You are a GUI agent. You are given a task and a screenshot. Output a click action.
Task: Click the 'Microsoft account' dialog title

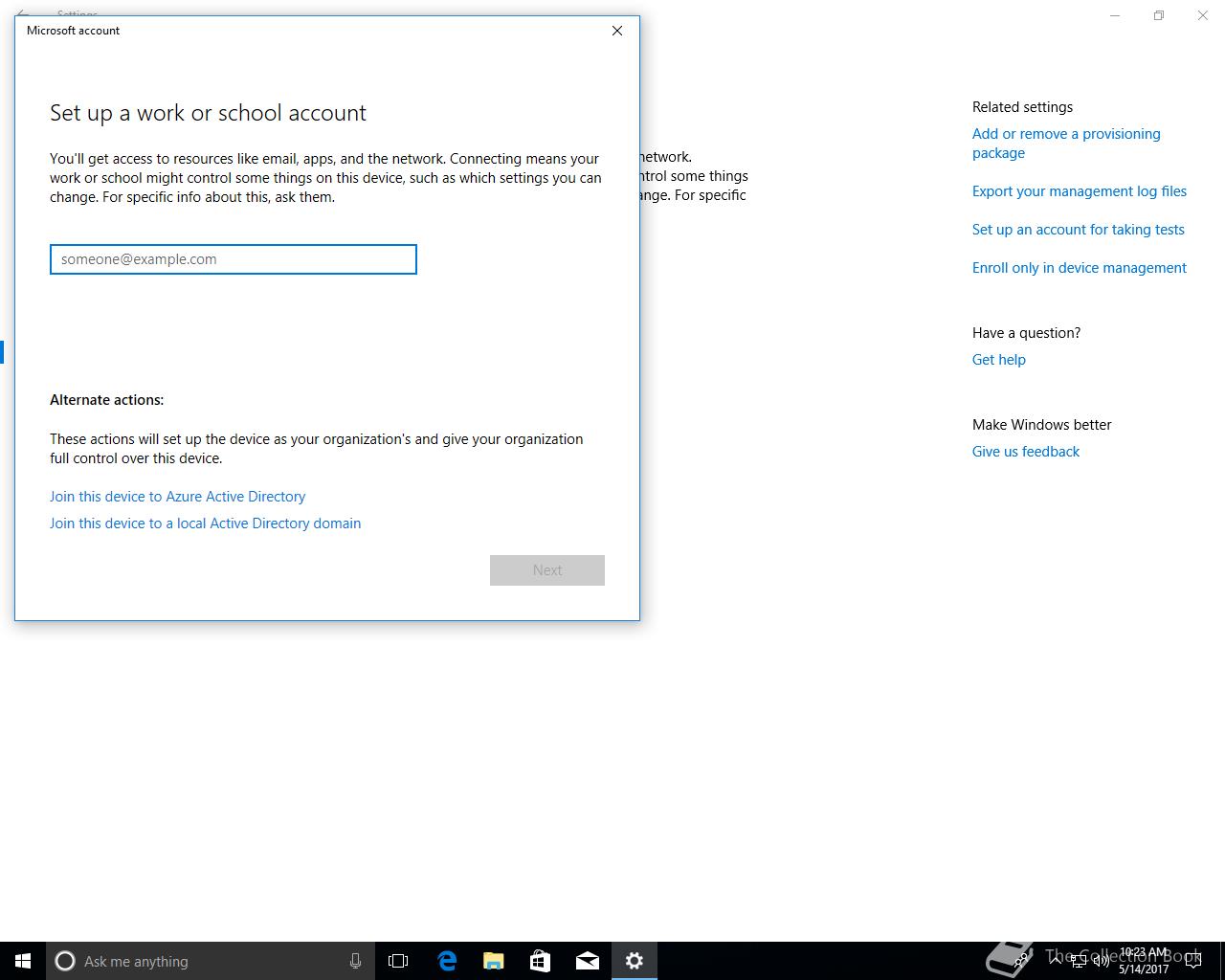click(73, 31)
